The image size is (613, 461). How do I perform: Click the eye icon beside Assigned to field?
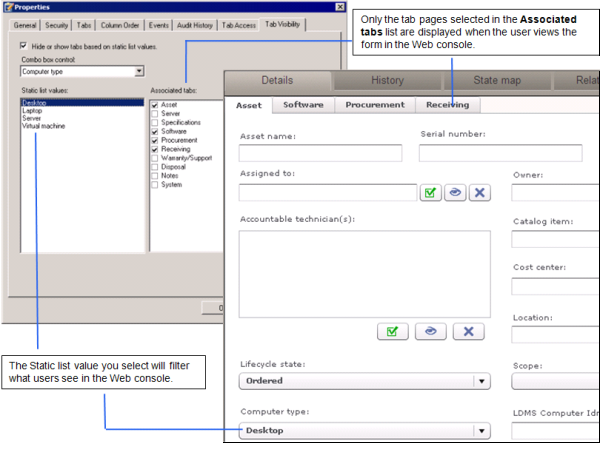tap(455, 193)
